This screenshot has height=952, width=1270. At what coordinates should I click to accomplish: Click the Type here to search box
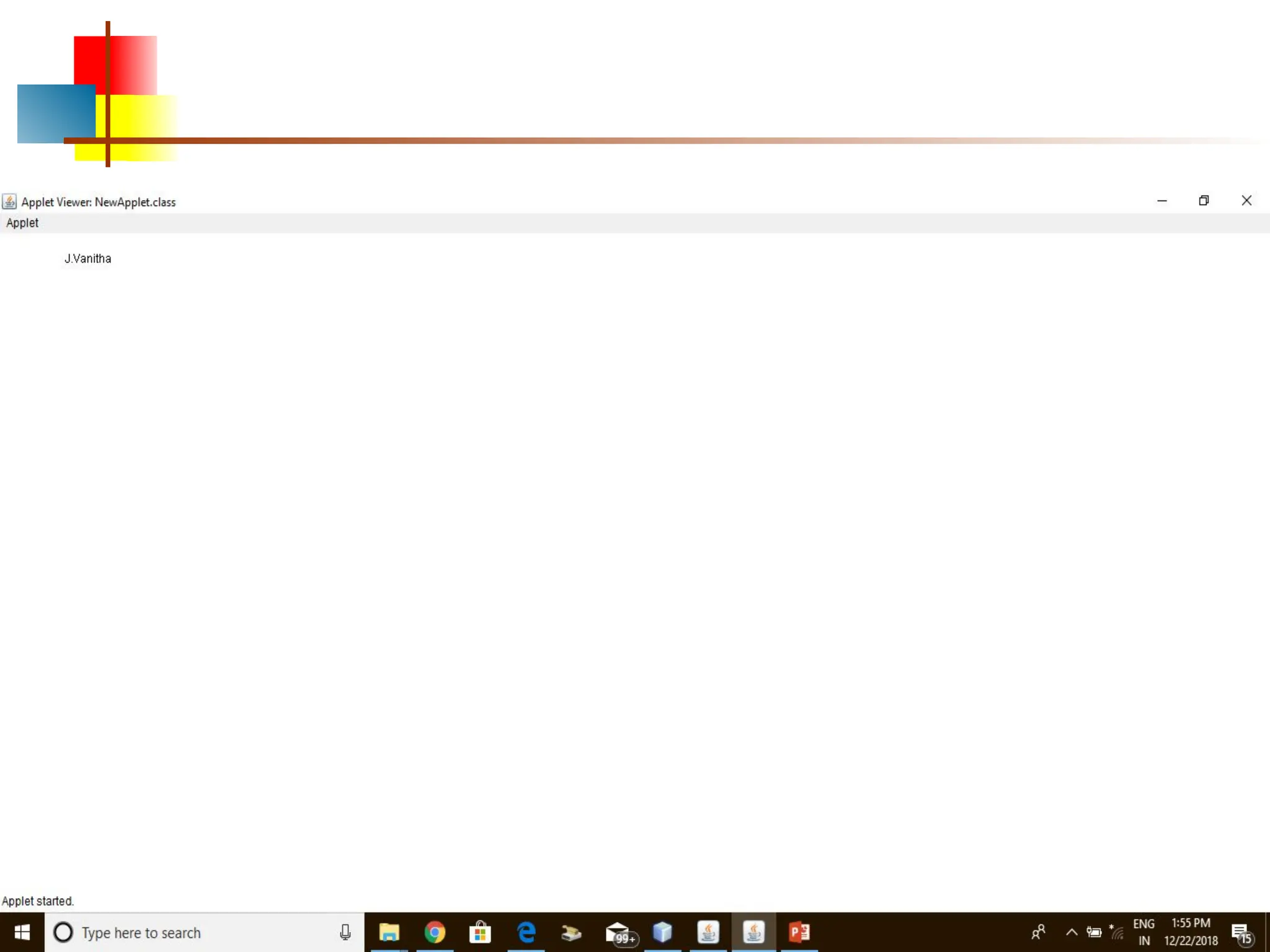pyautogui.click(x=186, y=932)
